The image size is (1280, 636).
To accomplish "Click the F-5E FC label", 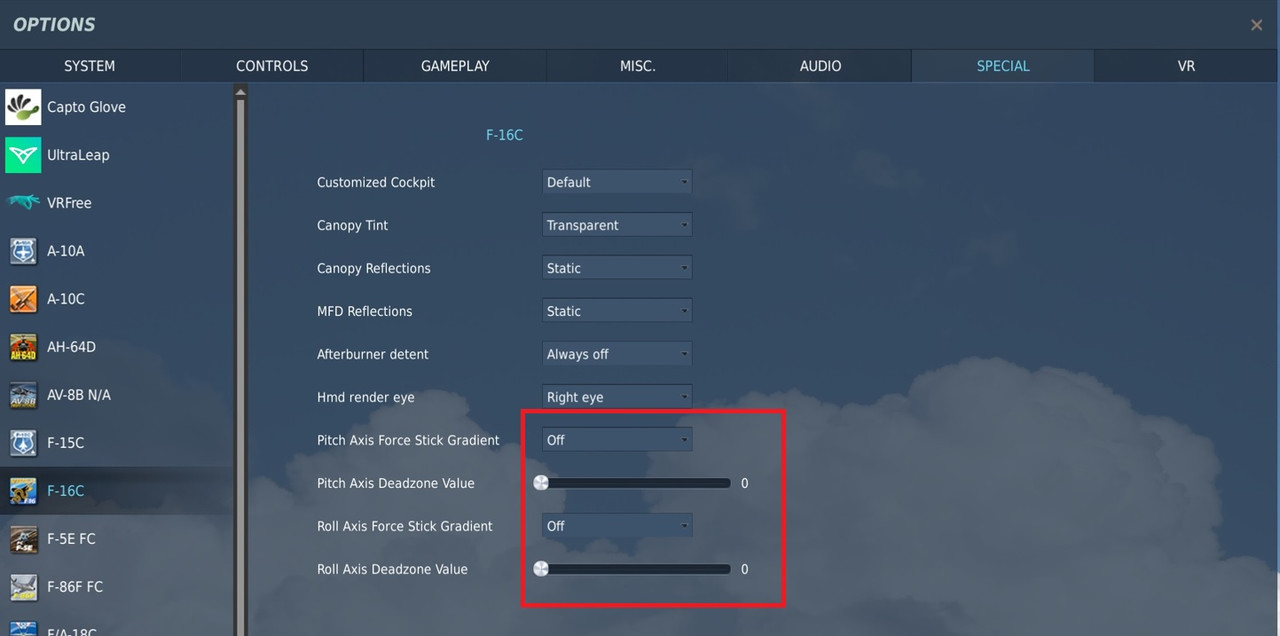I will tap(71, 539).
